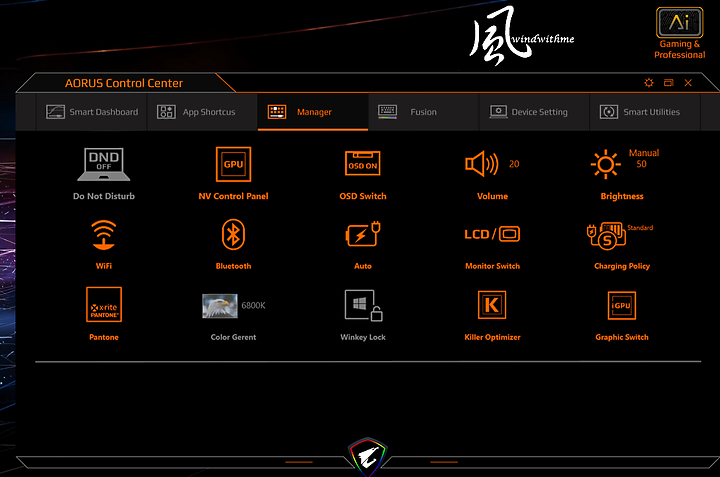This screenshot has height=477, width=720.
Task: Click the Color Gerent eagle thumbnail
Action: point(220,306)
